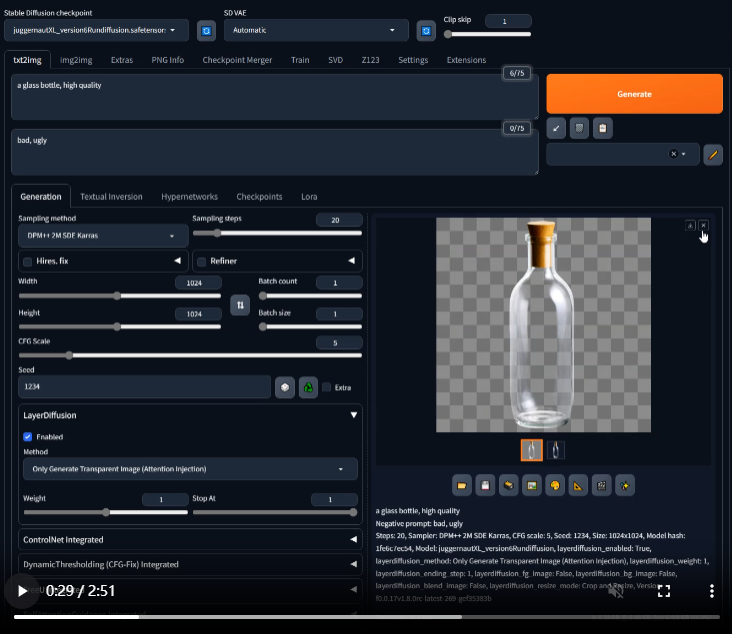Click the negative prompt text box
Image resolution: width=732 pixels, height=634 pixels.
(274, 152)
